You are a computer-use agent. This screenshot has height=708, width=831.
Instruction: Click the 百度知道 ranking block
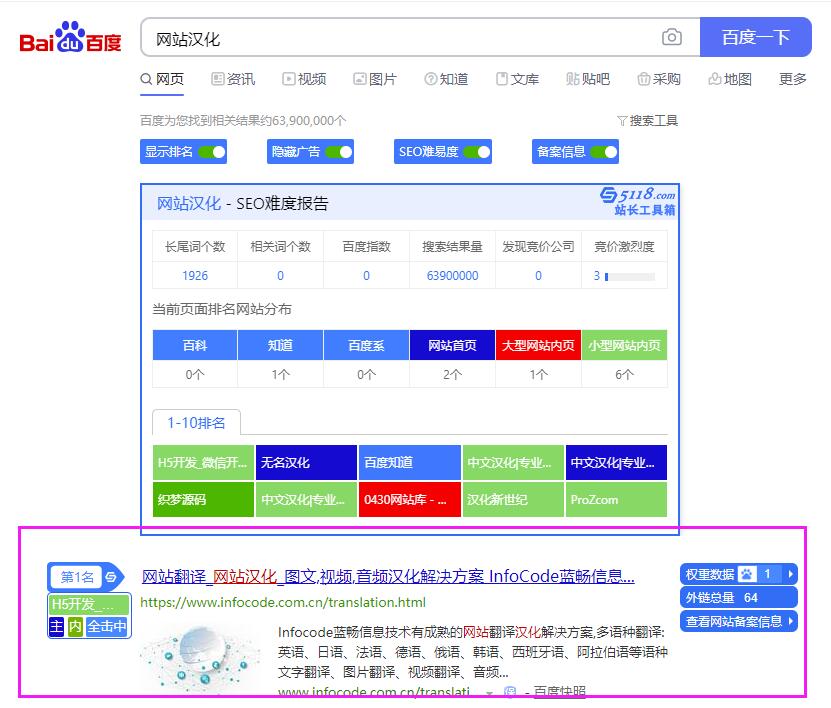coord(410,463)
